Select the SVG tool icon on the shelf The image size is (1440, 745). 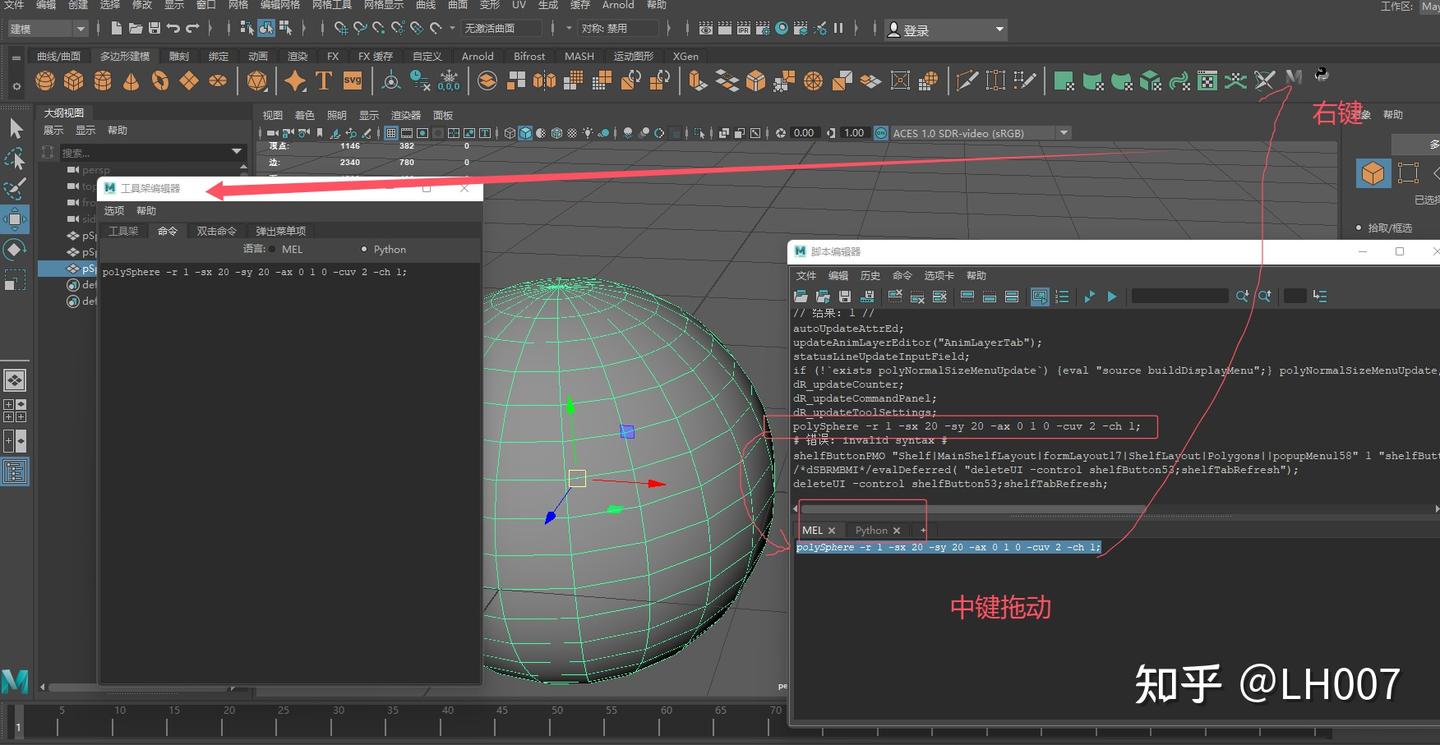(352, 79)
